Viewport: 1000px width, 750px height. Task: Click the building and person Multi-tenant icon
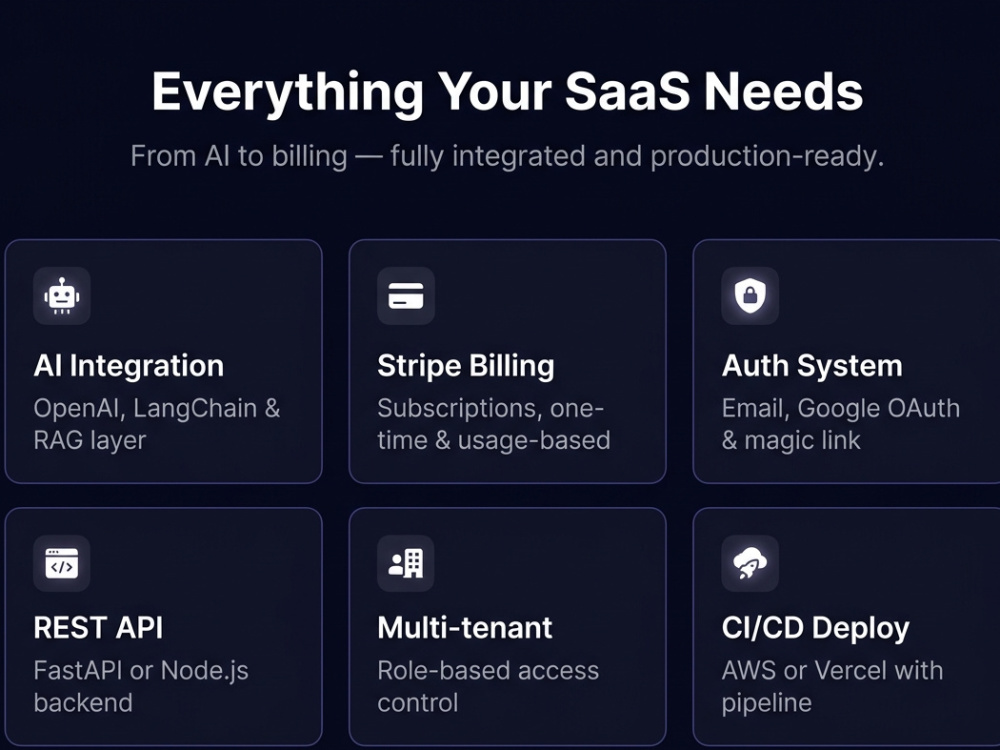click(406, 564)
